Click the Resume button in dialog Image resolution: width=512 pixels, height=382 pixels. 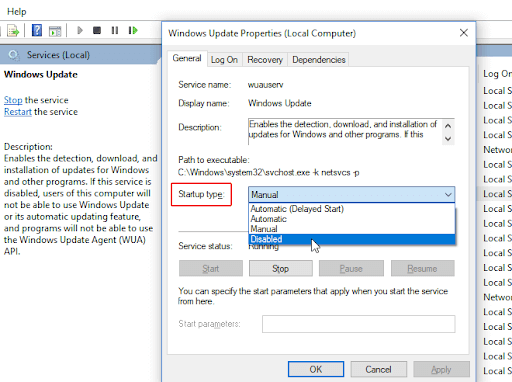tap(422, 268)
